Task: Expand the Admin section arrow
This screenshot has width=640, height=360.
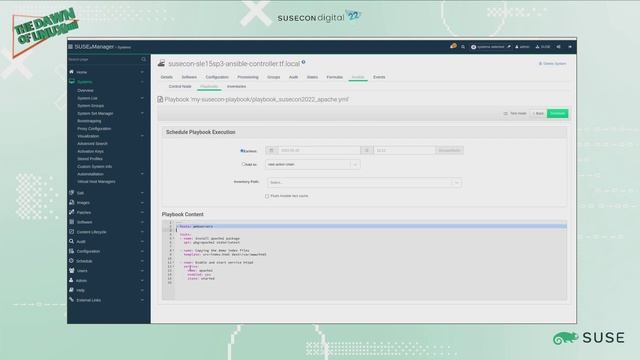Action: (142, 281)
